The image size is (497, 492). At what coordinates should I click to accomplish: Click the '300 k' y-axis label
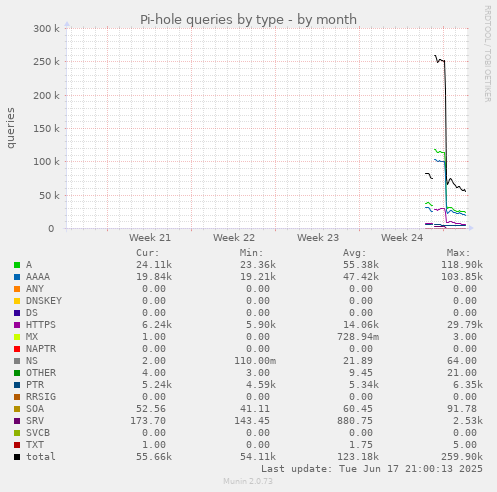[x=46, y=29]
